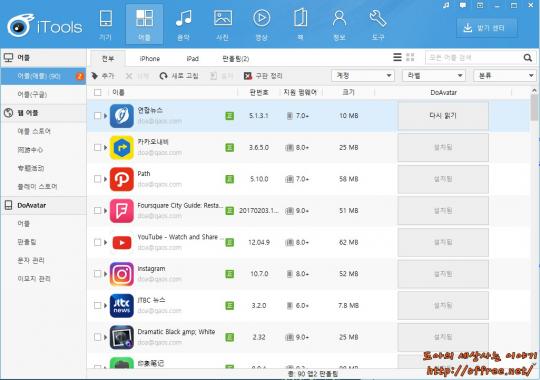Toggle the select-all checkbox in header
The image size is (540, 380).
coord(98,92)
